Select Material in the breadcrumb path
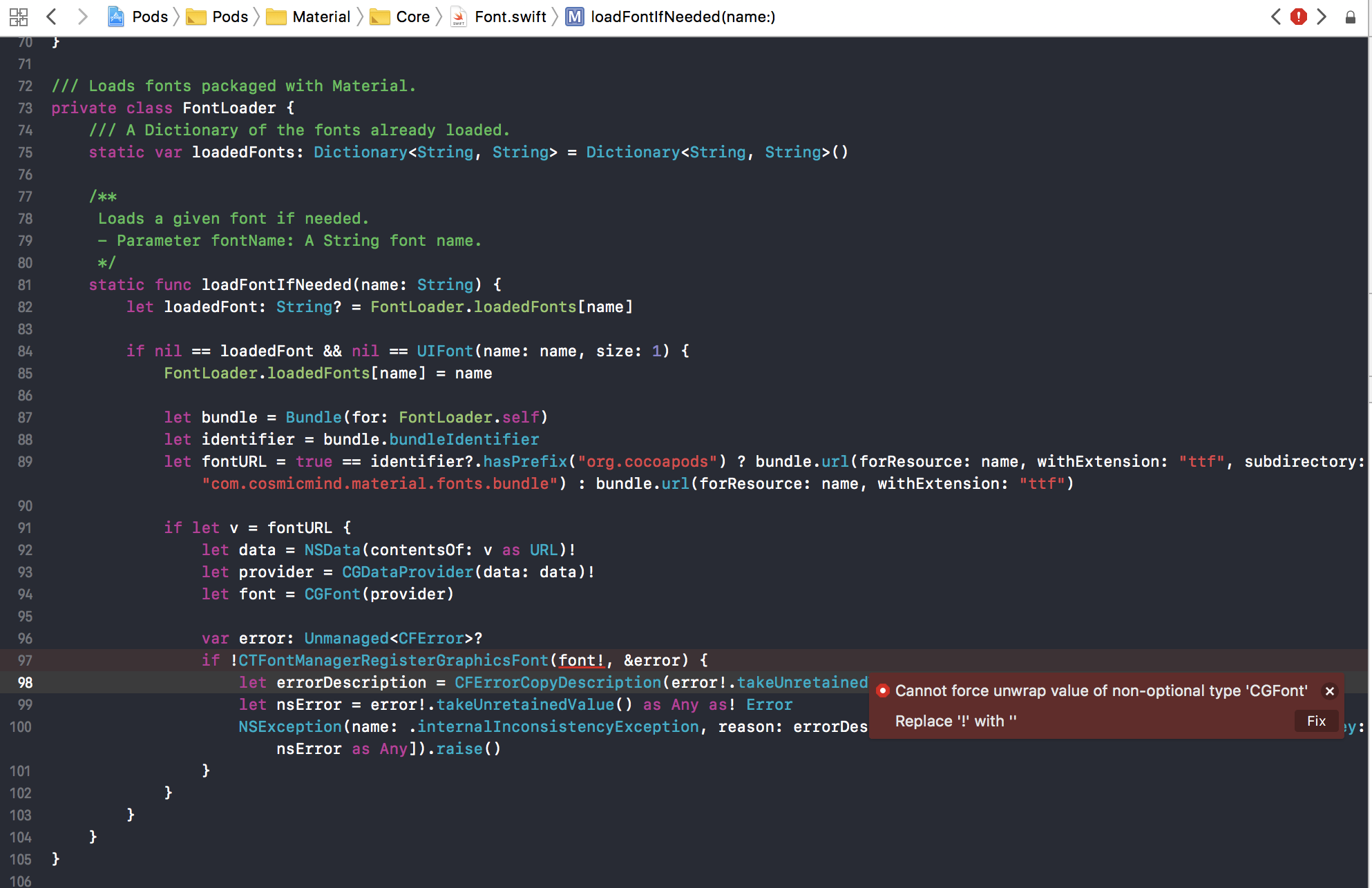Viewport: 1372px width, 888px height. pyautogui.click(x=321, y=17)
